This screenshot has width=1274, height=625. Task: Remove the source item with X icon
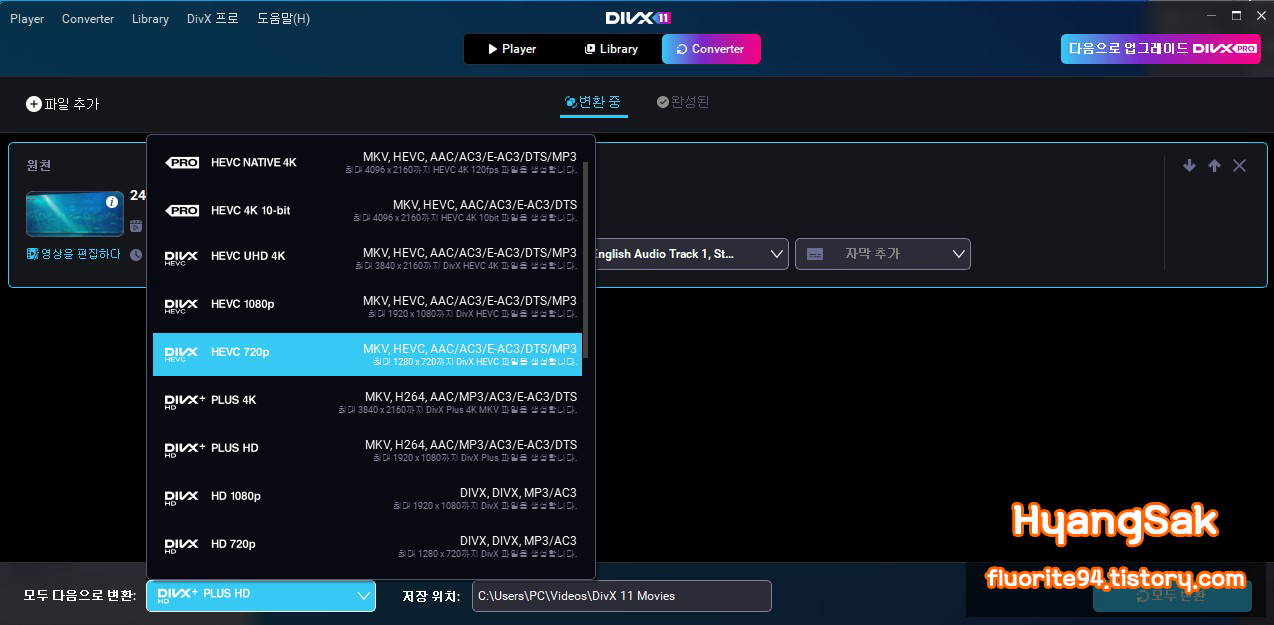[x=1239, y=166]
